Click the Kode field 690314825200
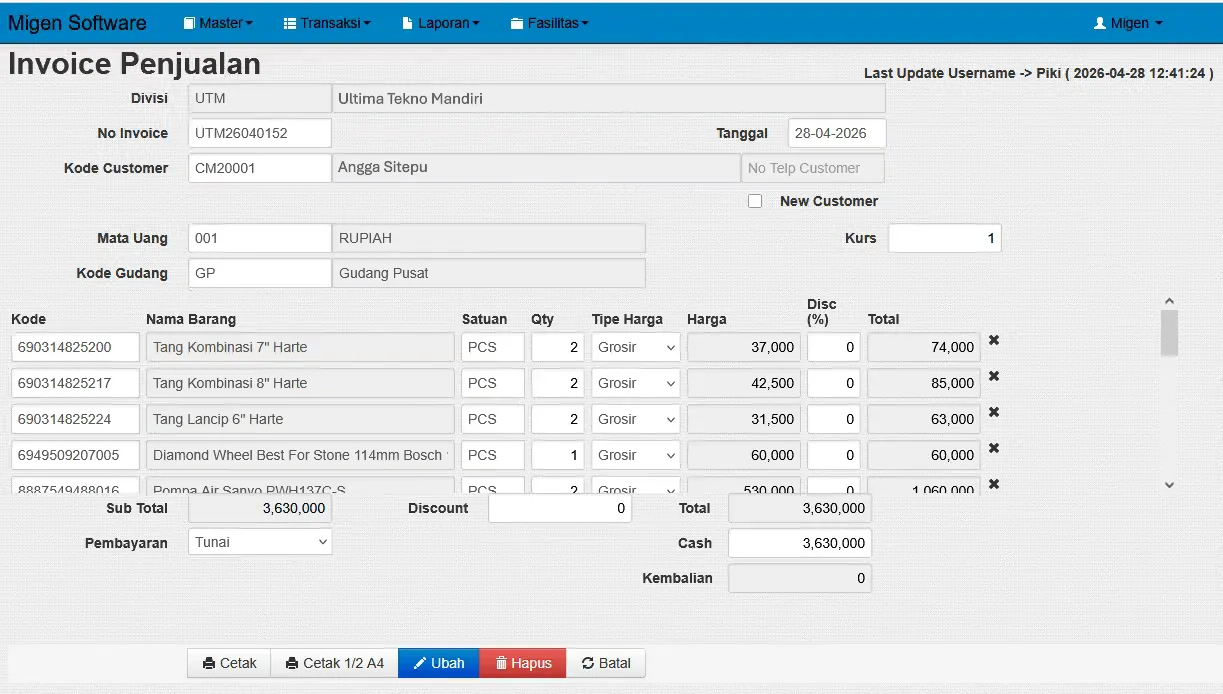1223x694 pixels. pyautogui.click(x=76, y=347)
